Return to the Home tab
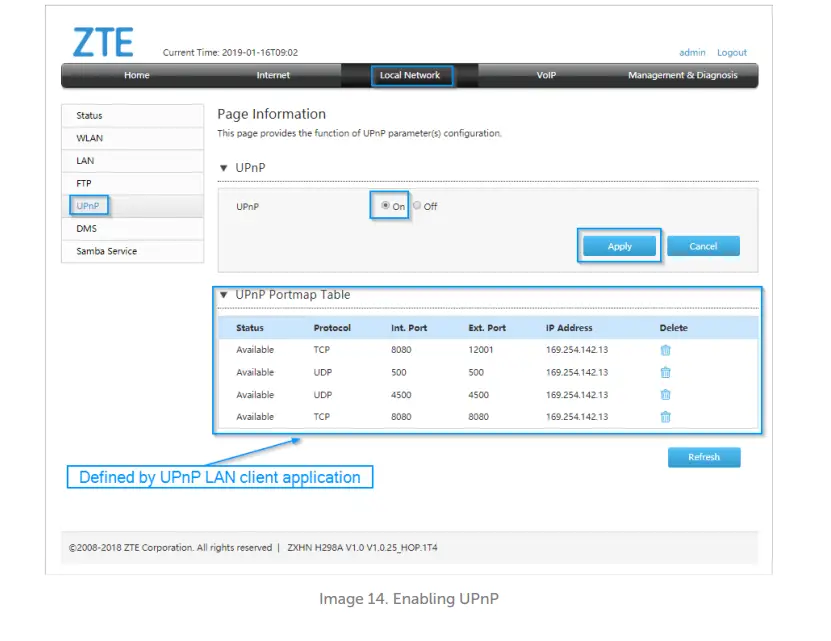This screenshot has height=641, width=831. point(136,75)
